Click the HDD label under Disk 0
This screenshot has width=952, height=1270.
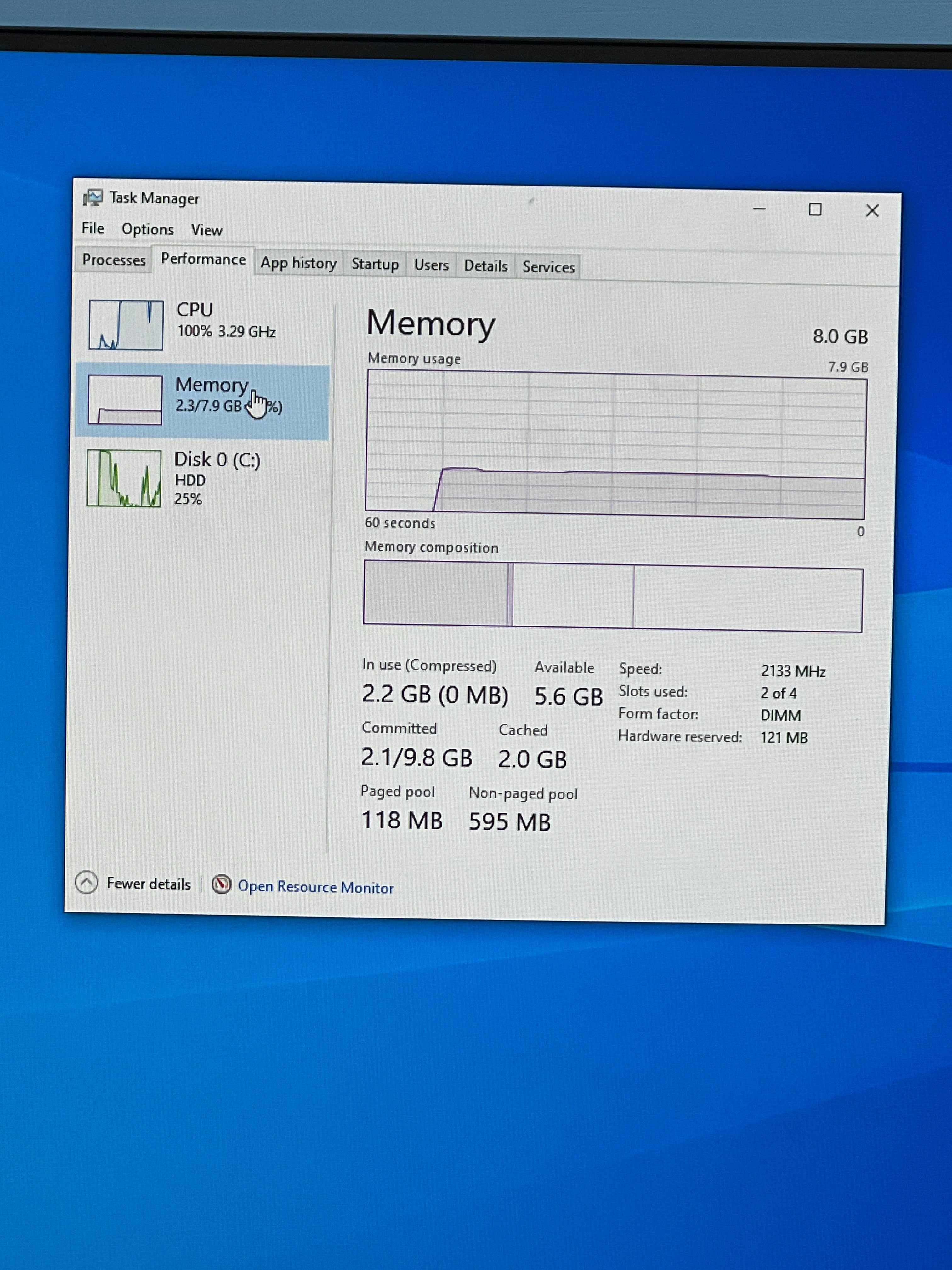click(190, 480)
